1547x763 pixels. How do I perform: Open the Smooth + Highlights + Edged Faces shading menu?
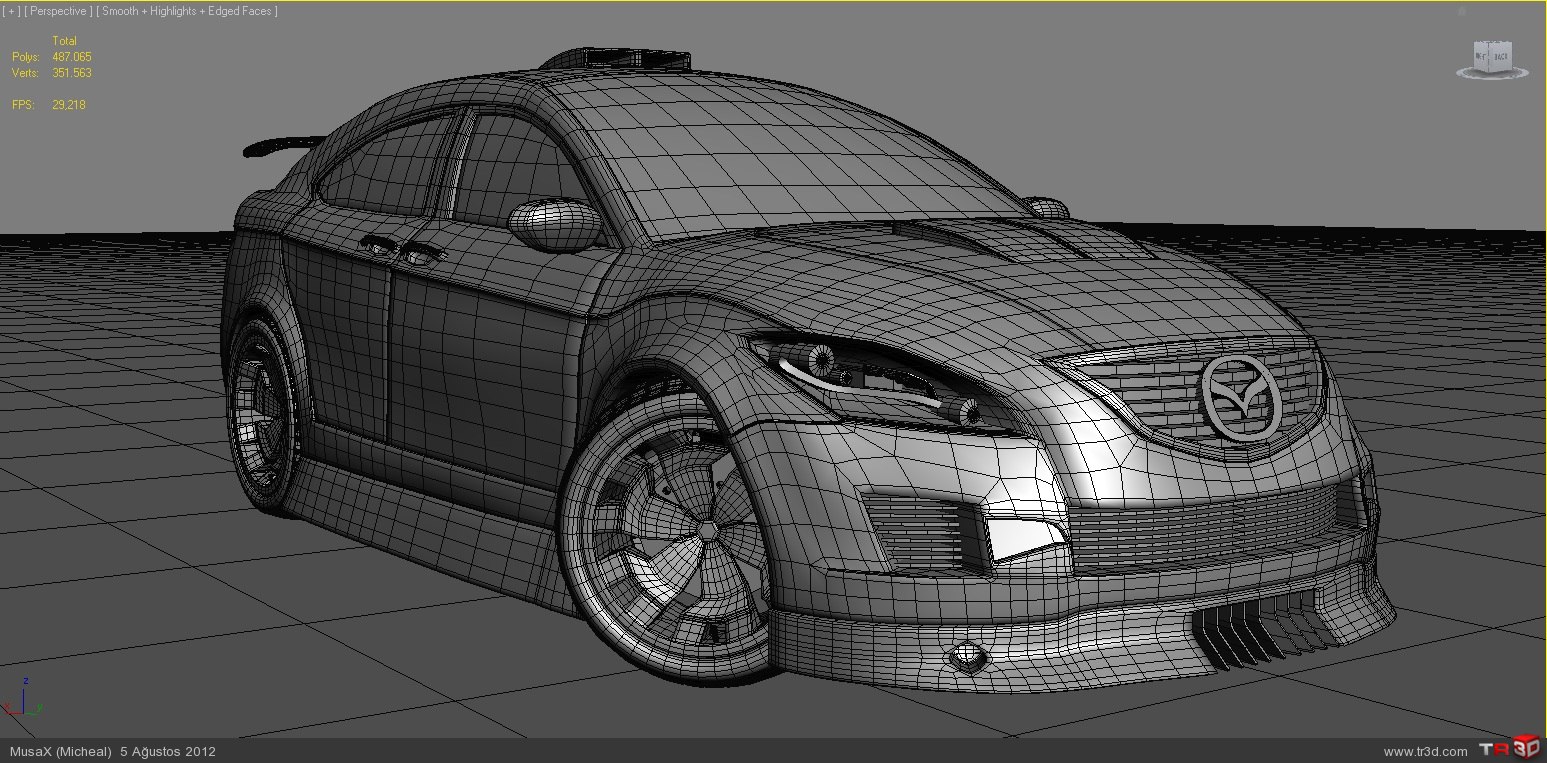(x=188, y=11)
